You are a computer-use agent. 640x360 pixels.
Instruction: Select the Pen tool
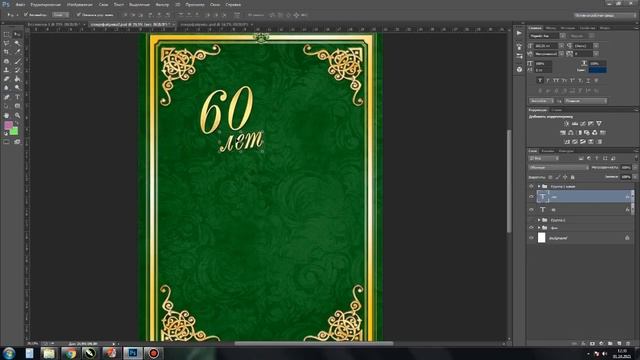coord(7,97)
